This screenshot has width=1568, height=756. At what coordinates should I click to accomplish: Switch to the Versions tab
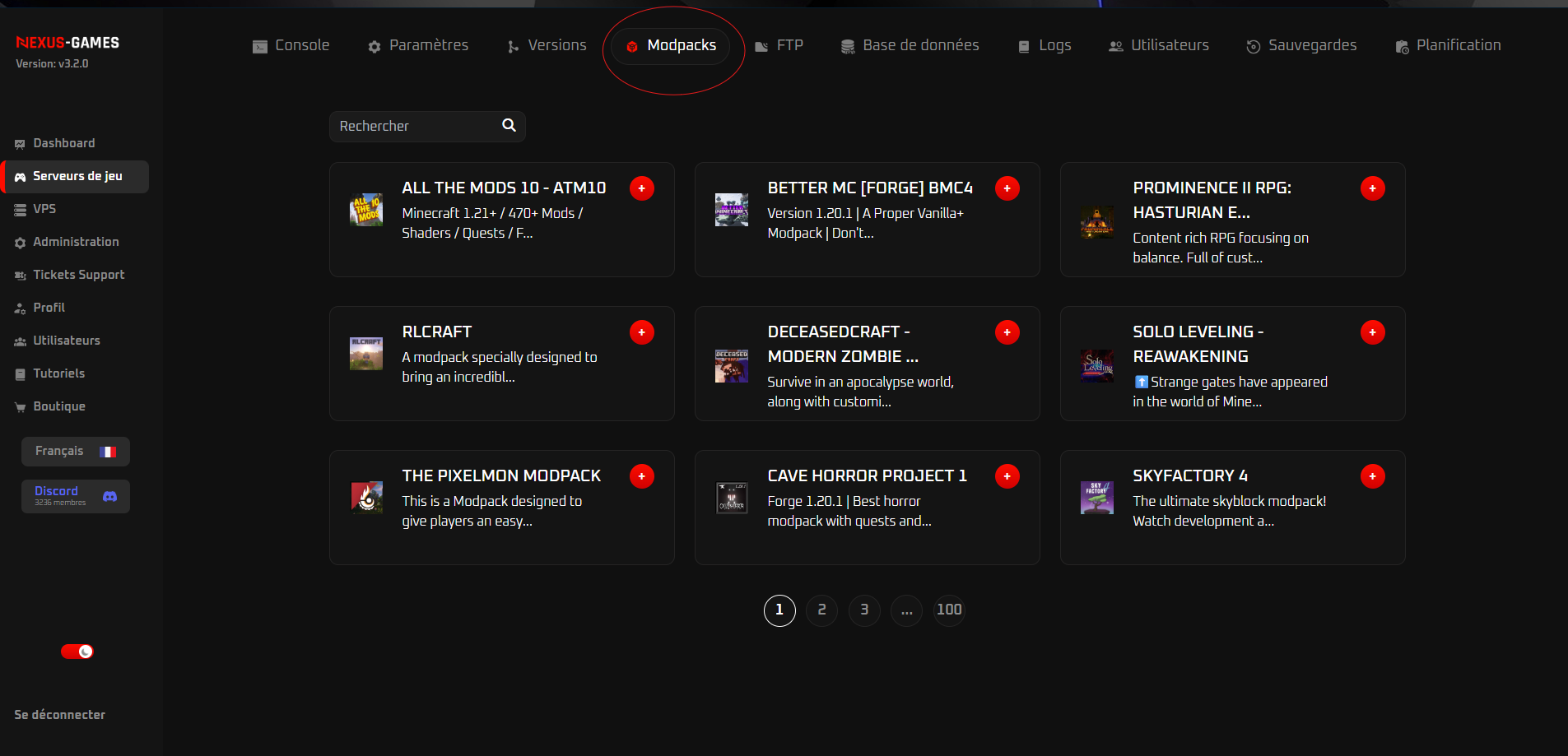click(x=547, y=46)
